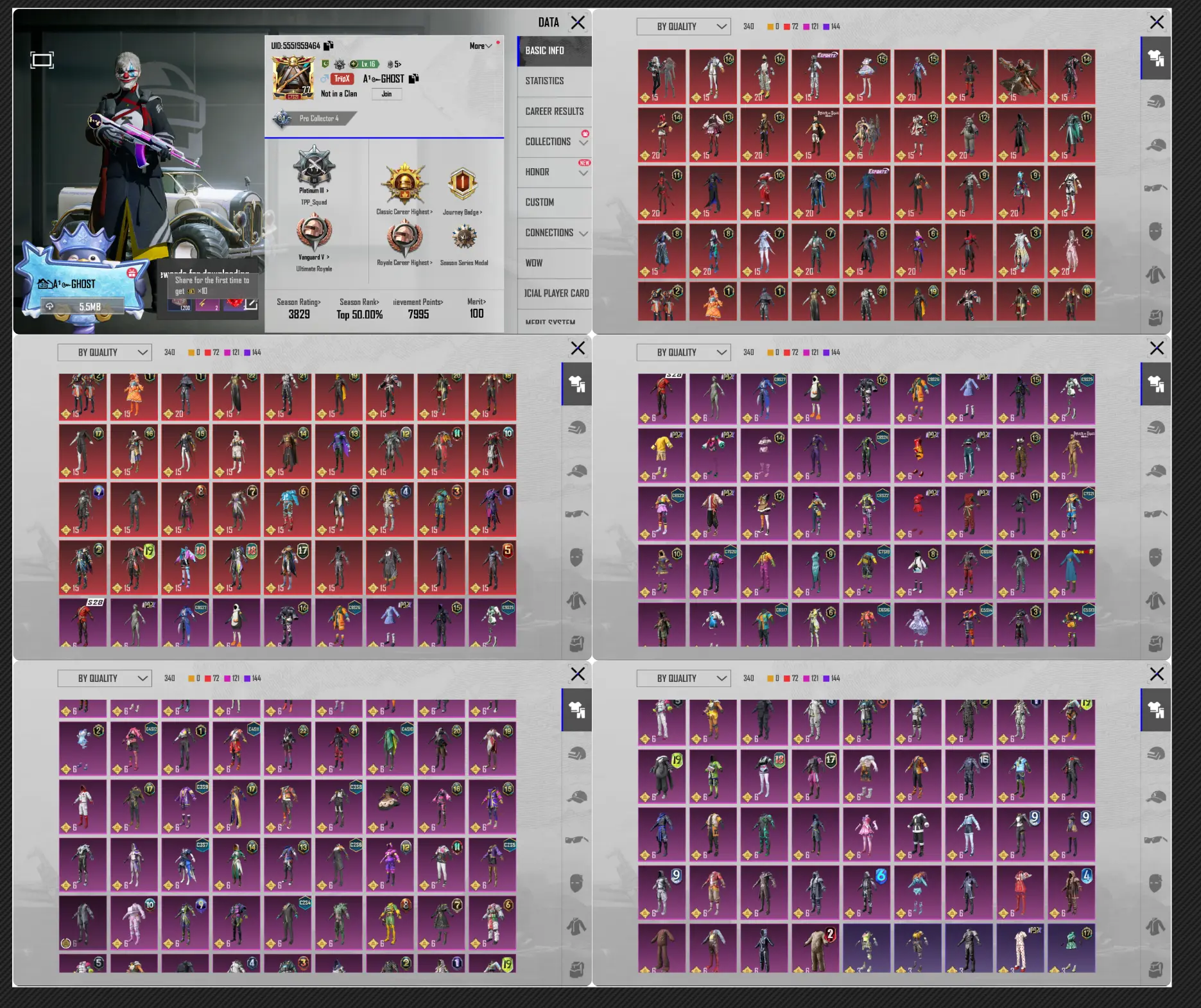Viewport: 1201px width, 1008px height.
Task: Toggle fullscreen character view
Action: (x=42, y=60)
